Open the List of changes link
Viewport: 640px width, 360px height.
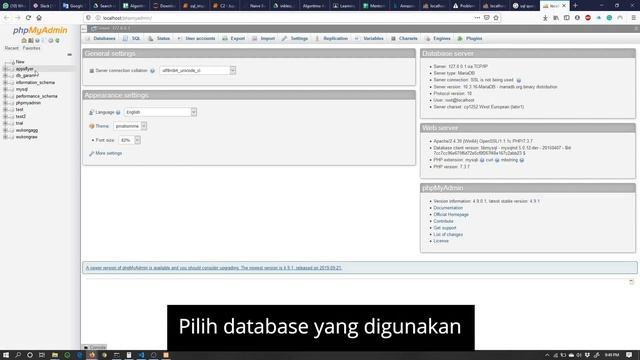[x=448, y=235]
